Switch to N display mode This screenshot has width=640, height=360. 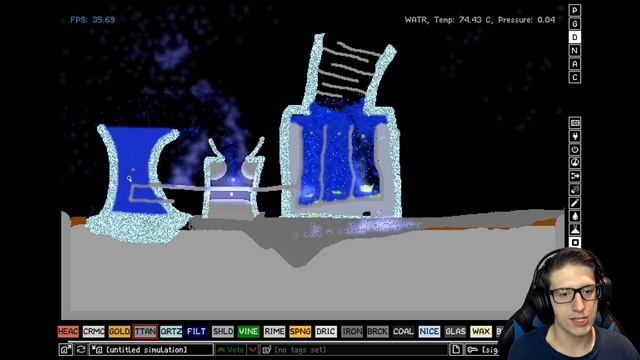coord(575,51)
